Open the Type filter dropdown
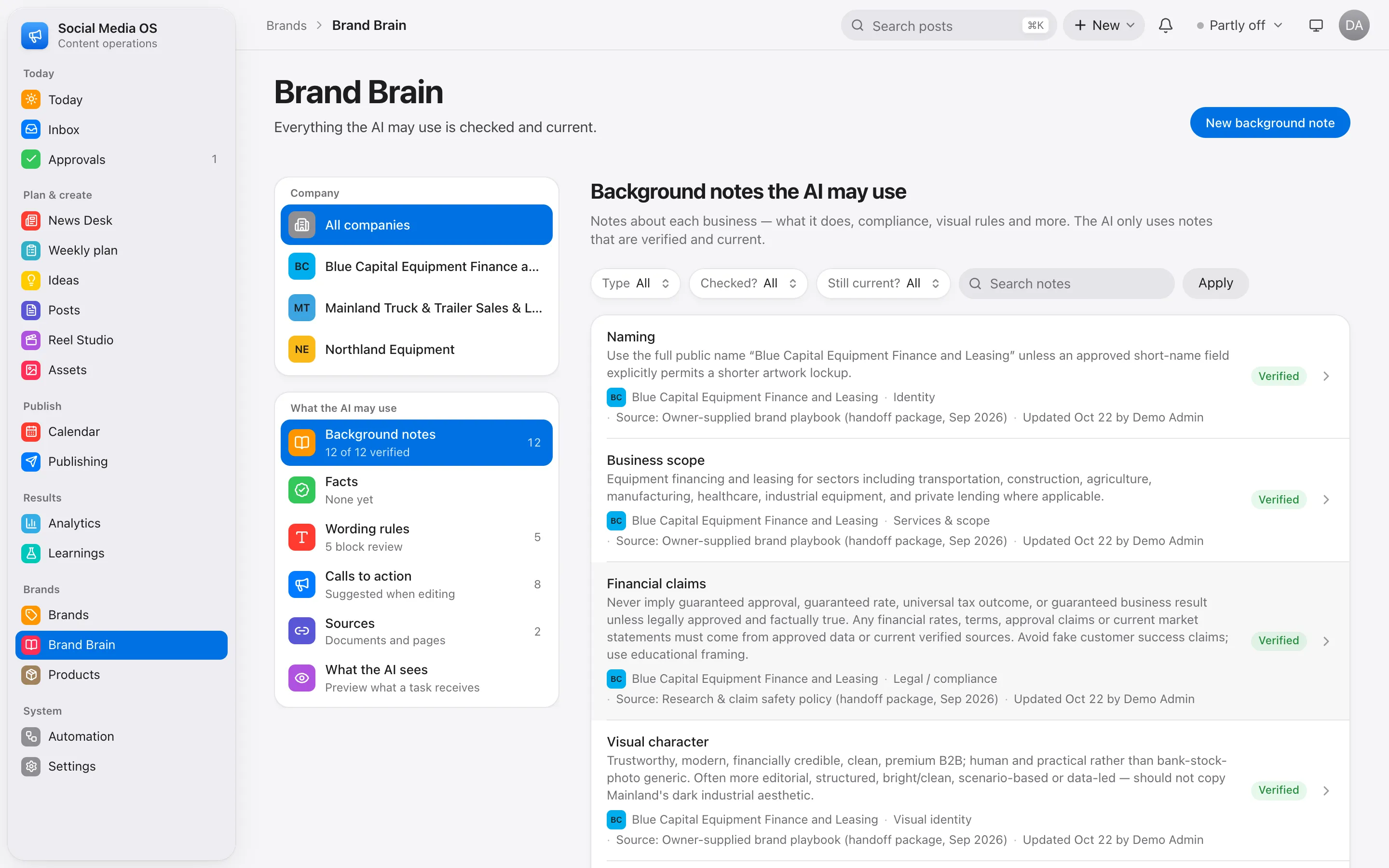 pos(635,283)
